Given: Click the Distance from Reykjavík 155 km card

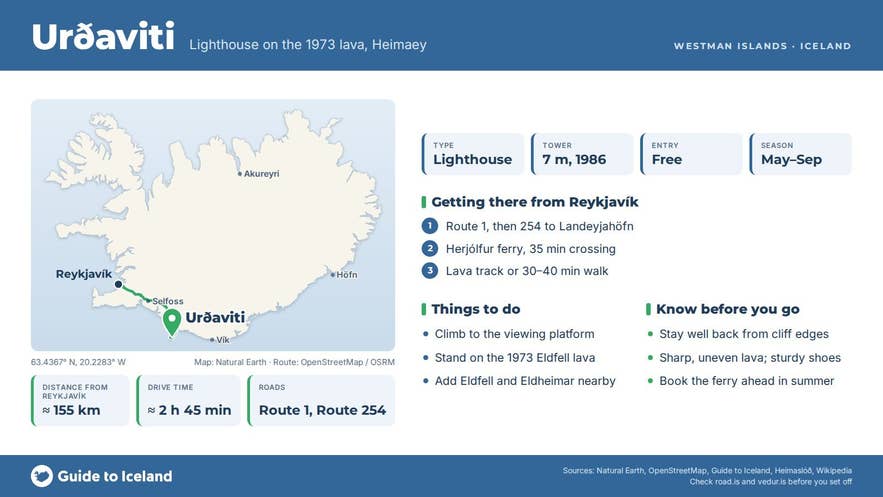Looking at the screenshot, I should point(81,401).
